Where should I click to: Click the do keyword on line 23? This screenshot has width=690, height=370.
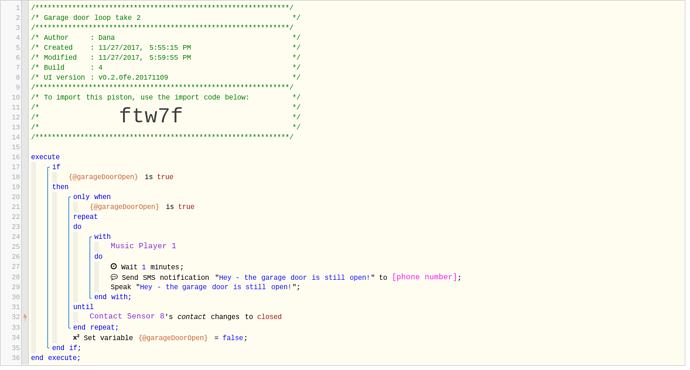77,227
